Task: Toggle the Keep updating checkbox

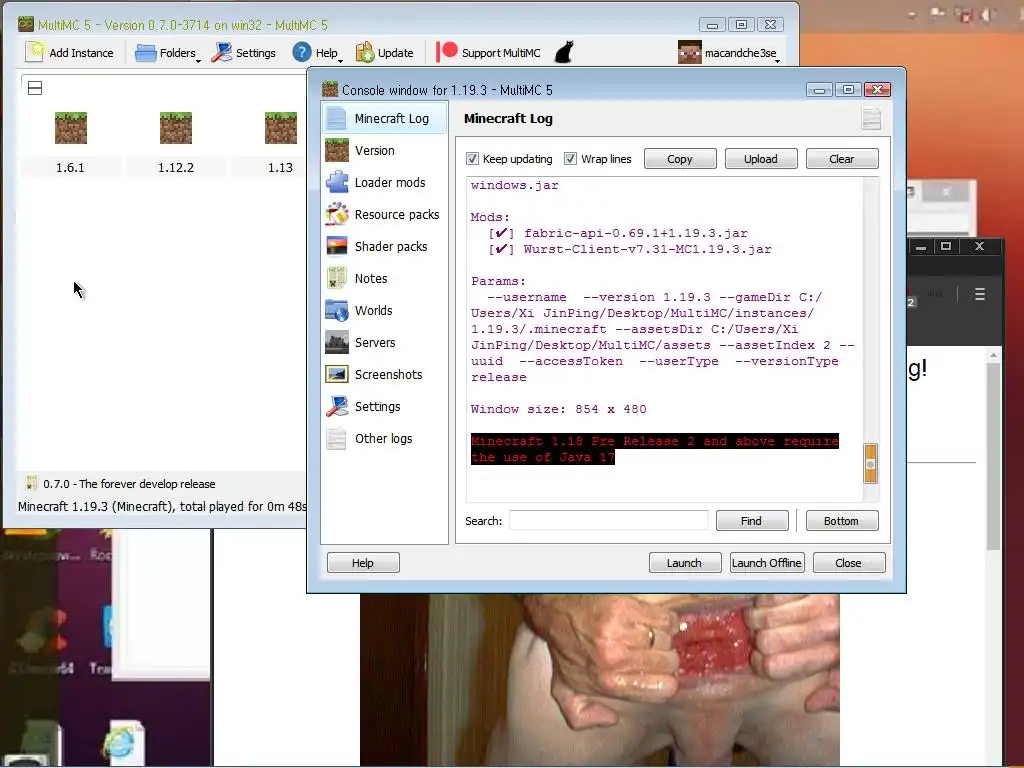Action: tap(472, 159)
